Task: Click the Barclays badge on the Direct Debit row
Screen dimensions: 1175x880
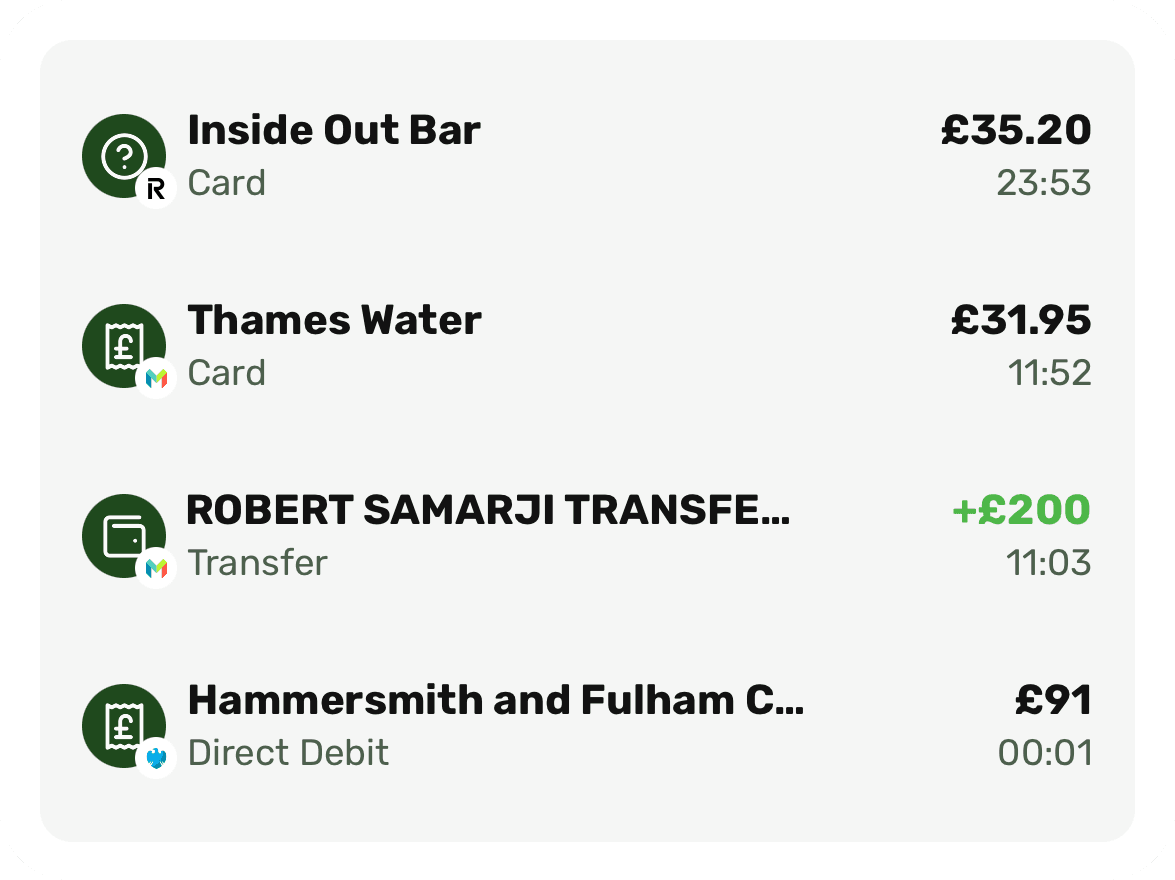Action: pos(156,758)
